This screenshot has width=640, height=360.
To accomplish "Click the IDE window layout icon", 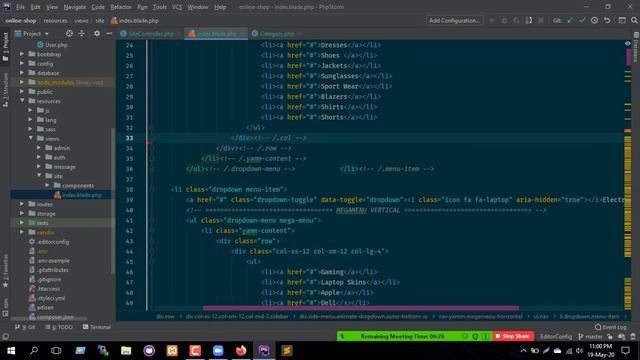I will 622,20.
